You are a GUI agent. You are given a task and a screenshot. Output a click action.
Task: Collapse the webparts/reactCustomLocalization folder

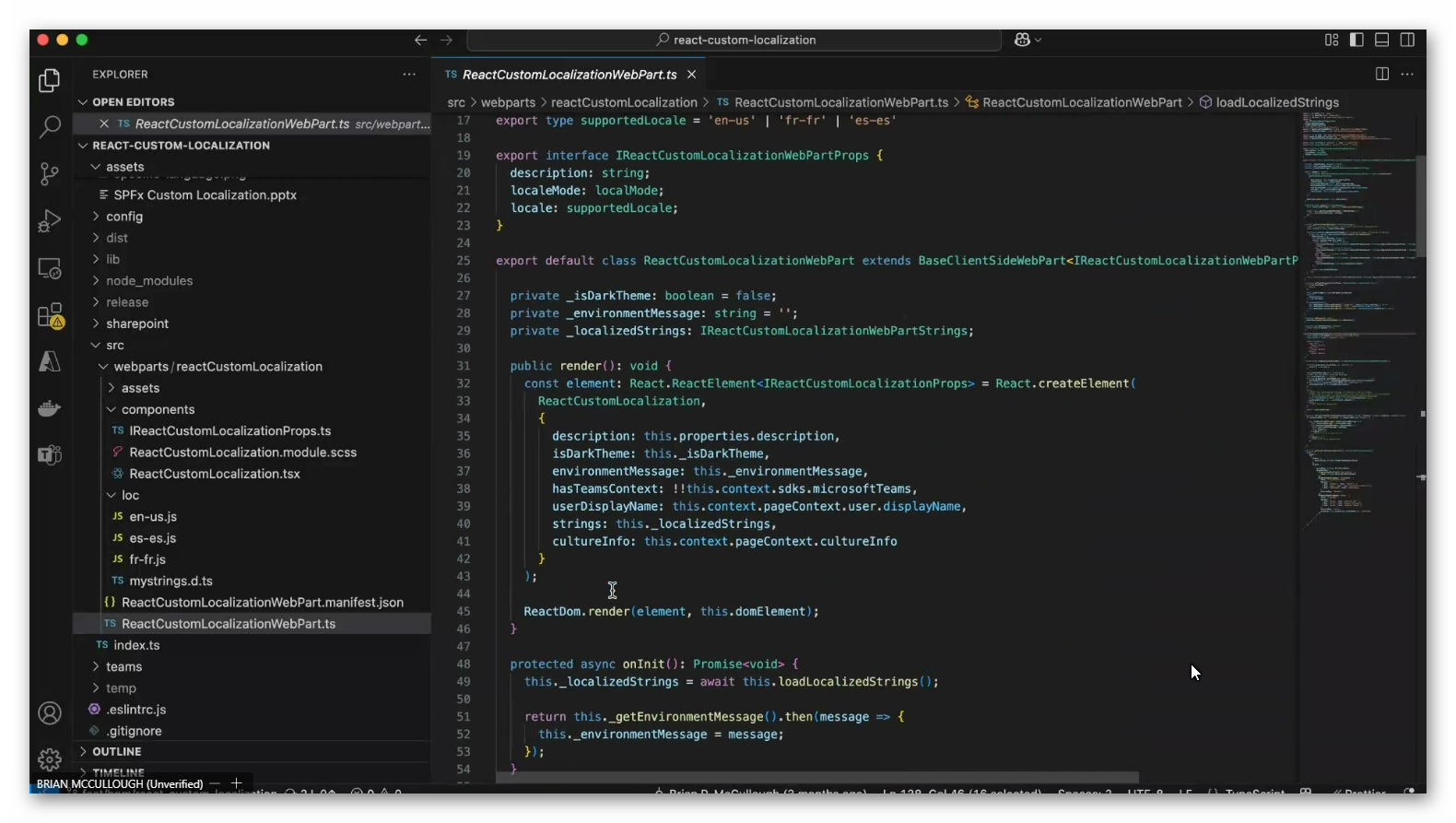click(252, 367)
